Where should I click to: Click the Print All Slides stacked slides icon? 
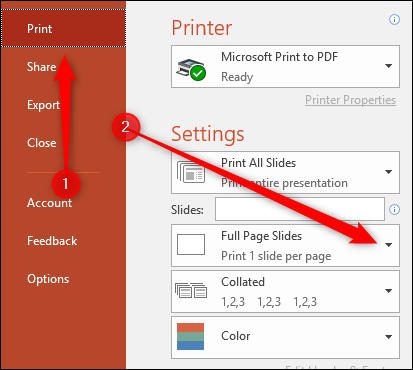coord(191,172)
